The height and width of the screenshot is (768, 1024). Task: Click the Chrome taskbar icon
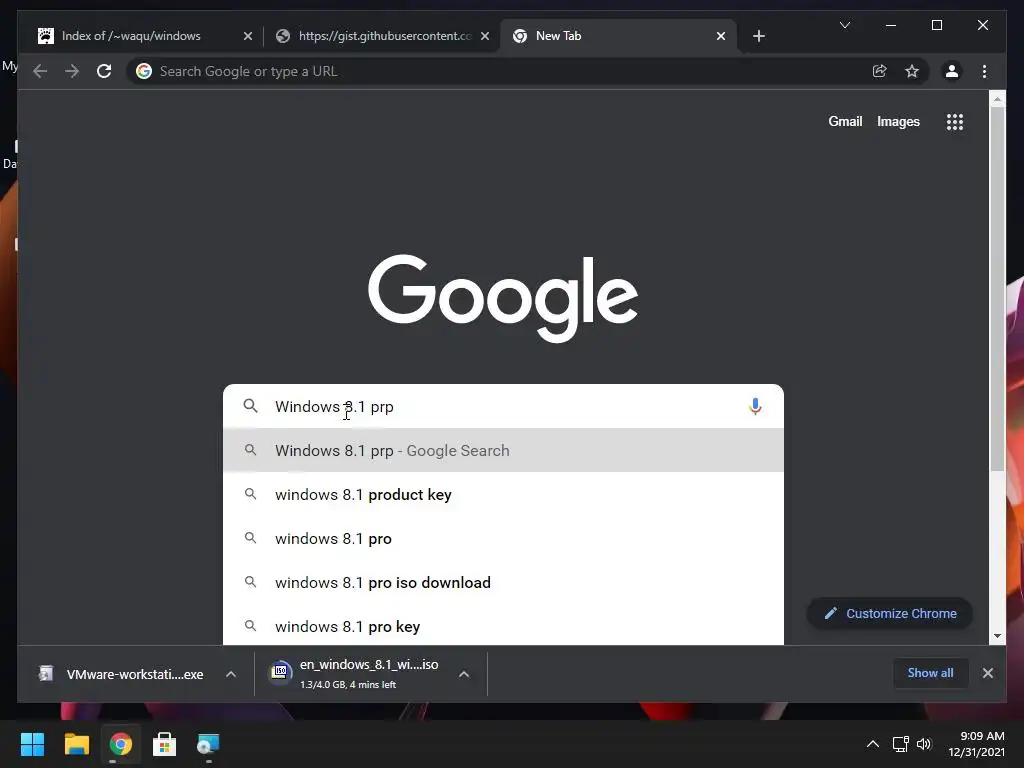click(120, 744)
